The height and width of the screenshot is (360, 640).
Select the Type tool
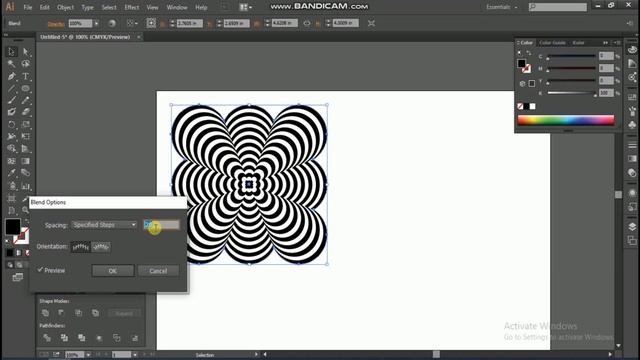[x=25, y=76]
